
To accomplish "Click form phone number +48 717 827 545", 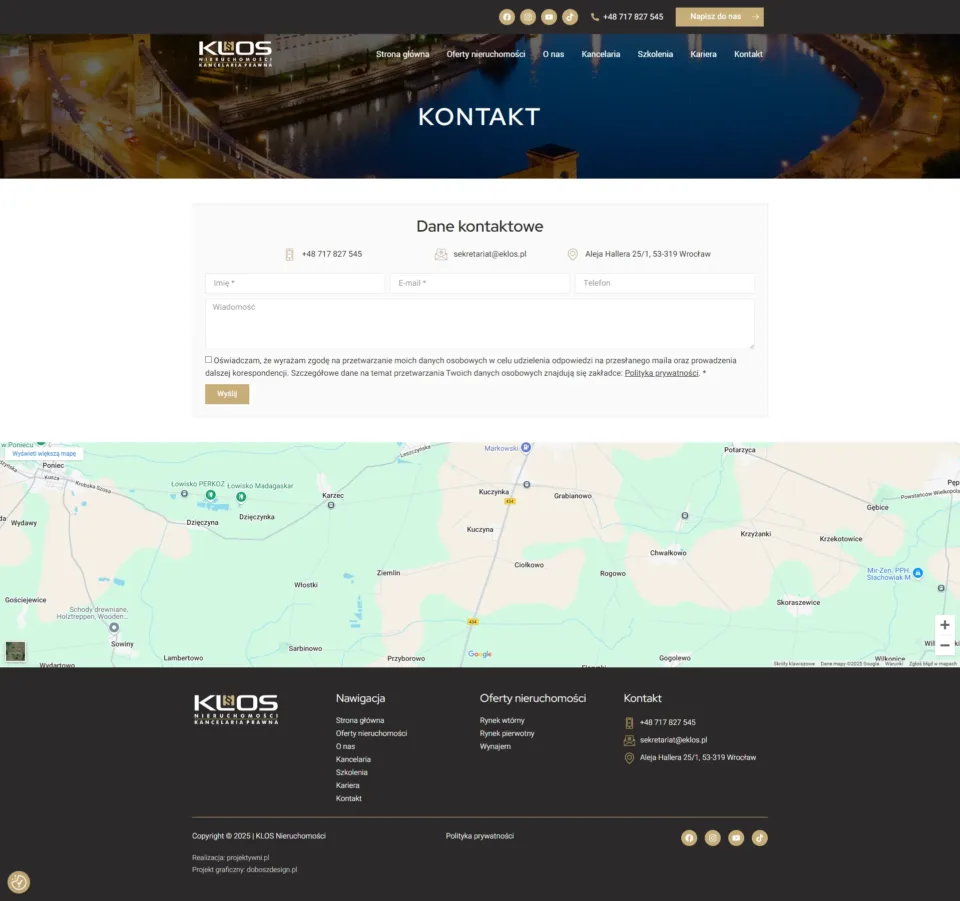I will pos(332,254).
